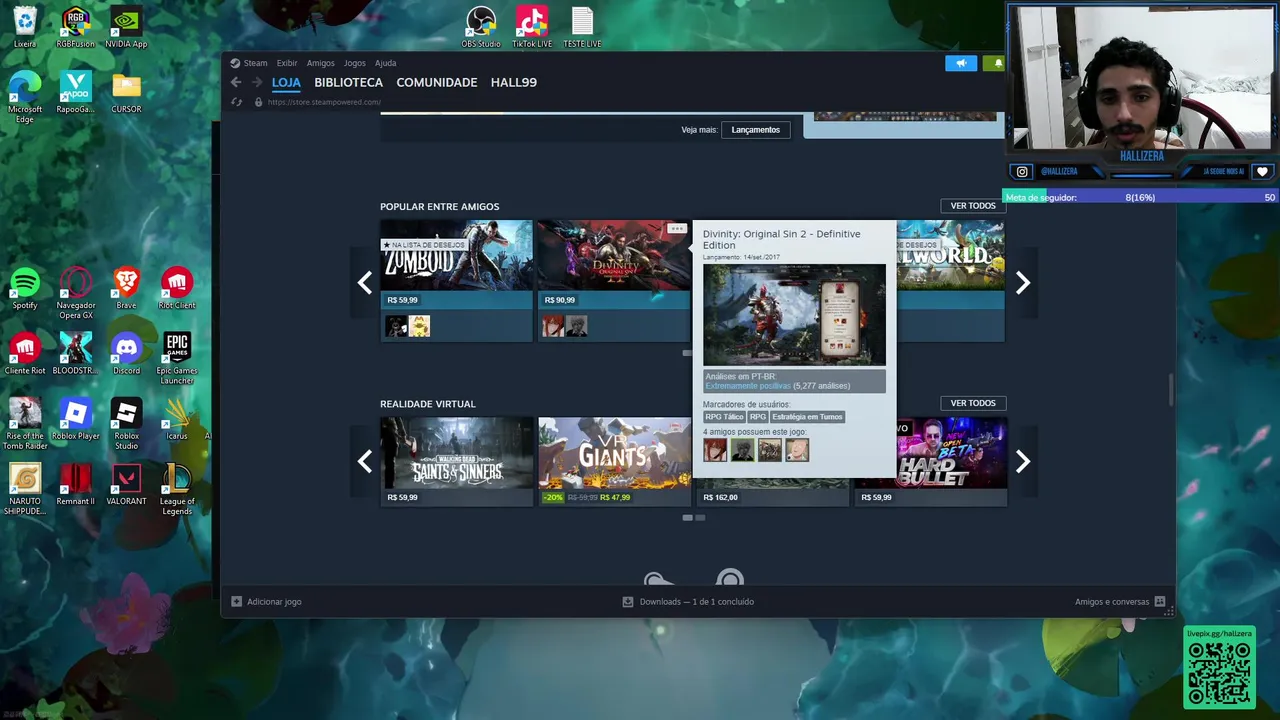Click Adicionar jogo
This screenshot has height=720, width=1280.
(x=266, y=602)
